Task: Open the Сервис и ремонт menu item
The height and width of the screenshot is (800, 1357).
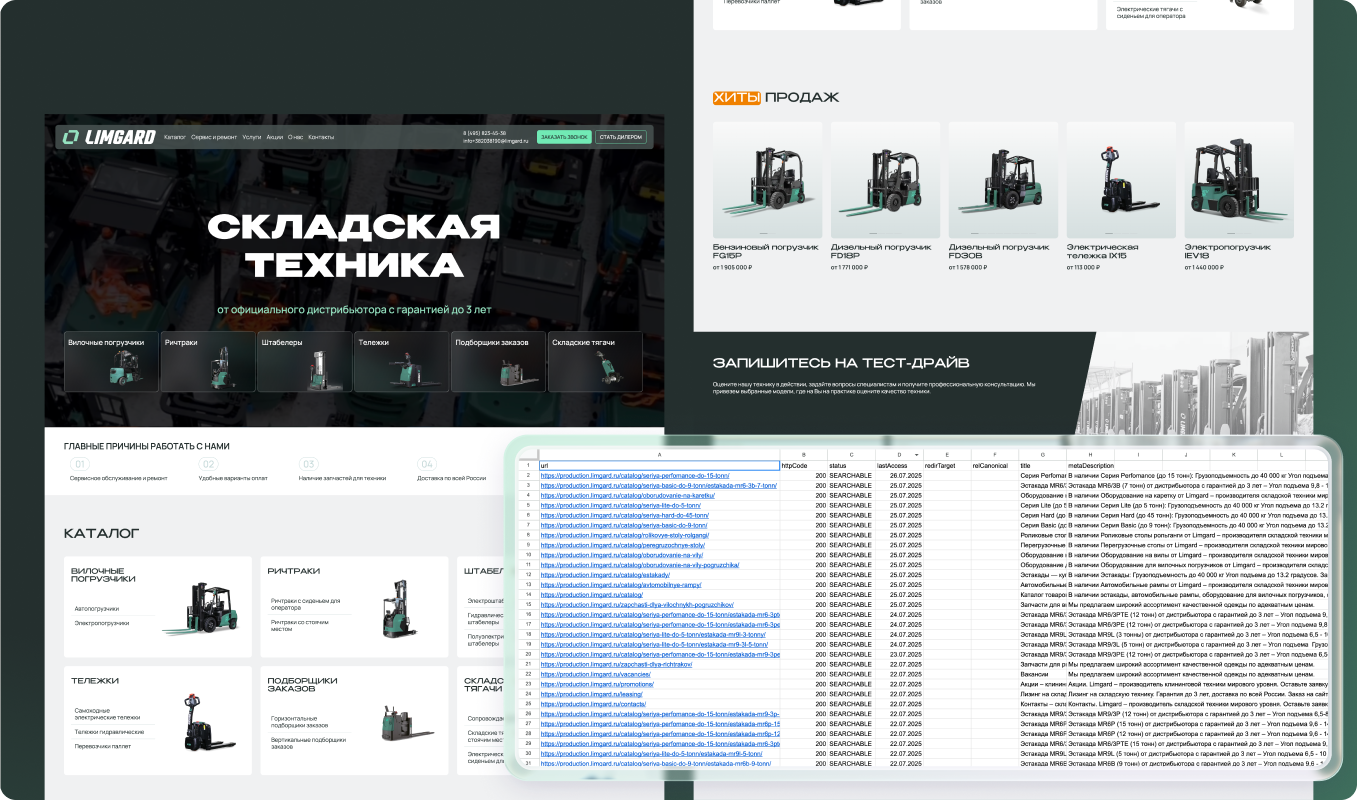Action: (214, 137)
